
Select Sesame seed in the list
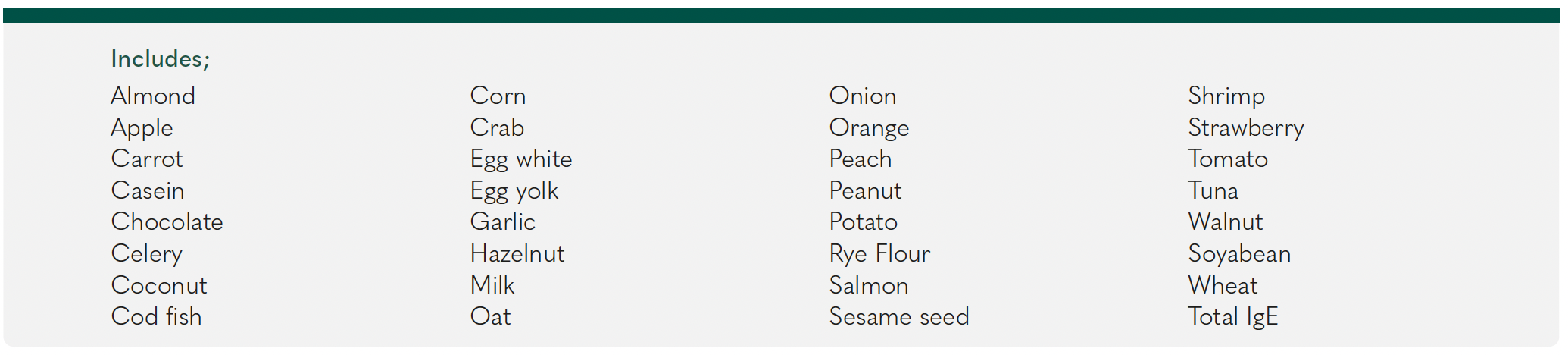(x=899, y=316)
